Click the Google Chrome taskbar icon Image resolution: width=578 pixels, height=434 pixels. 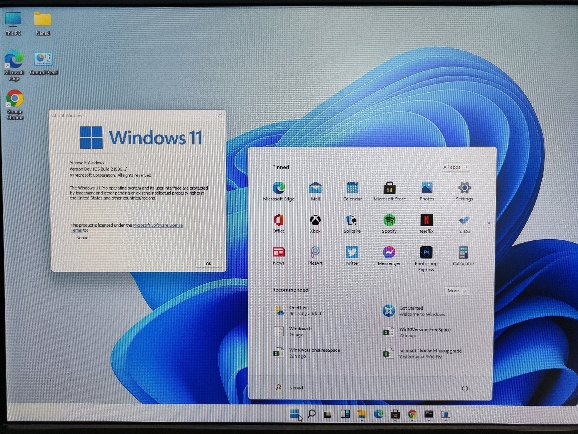[x=412, y=414]
